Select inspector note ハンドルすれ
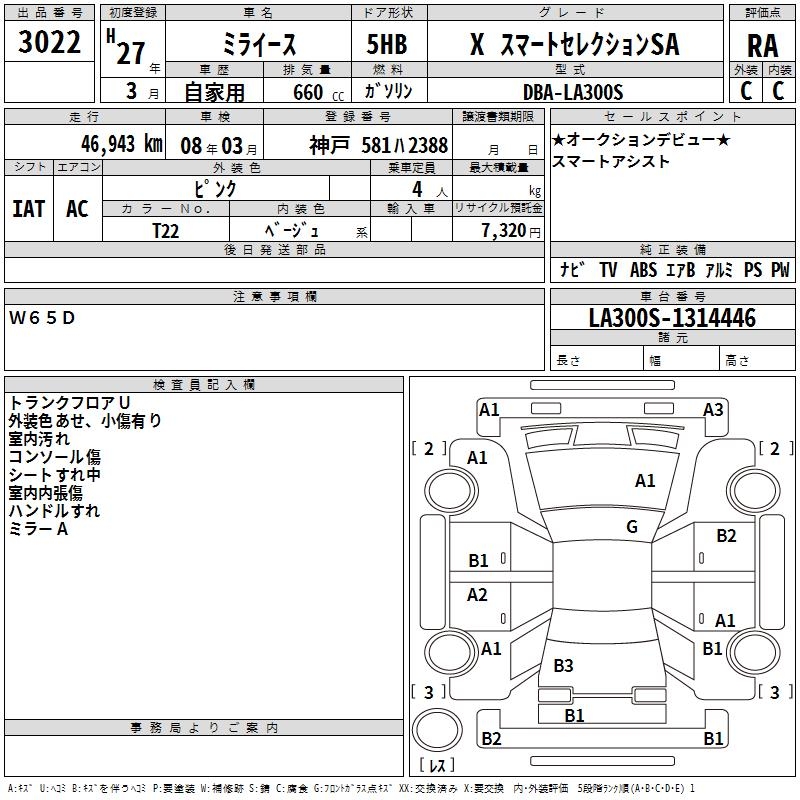Image resolution: width=800 pixels, height=800 pixels. pyautogui.click(x=54, y=511)
